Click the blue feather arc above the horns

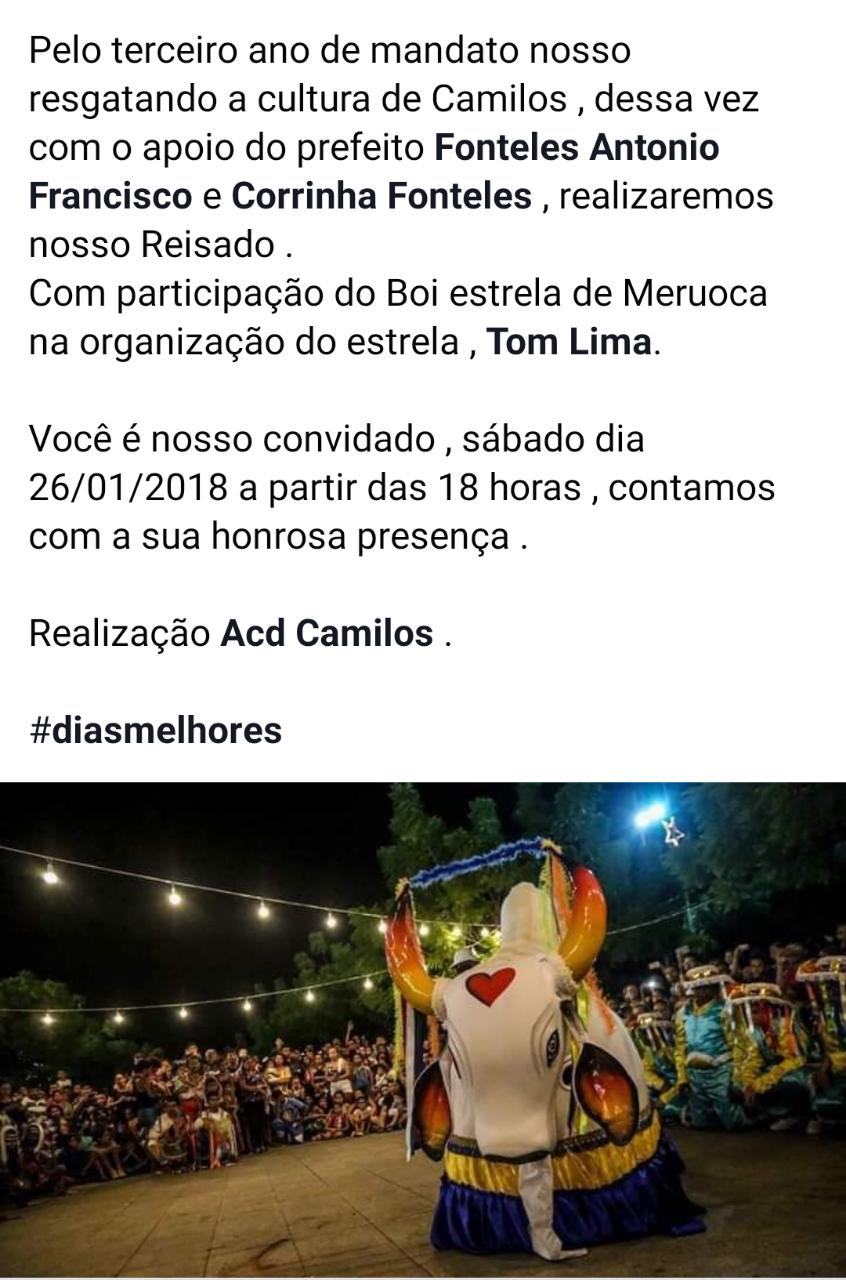click(480, 862)
